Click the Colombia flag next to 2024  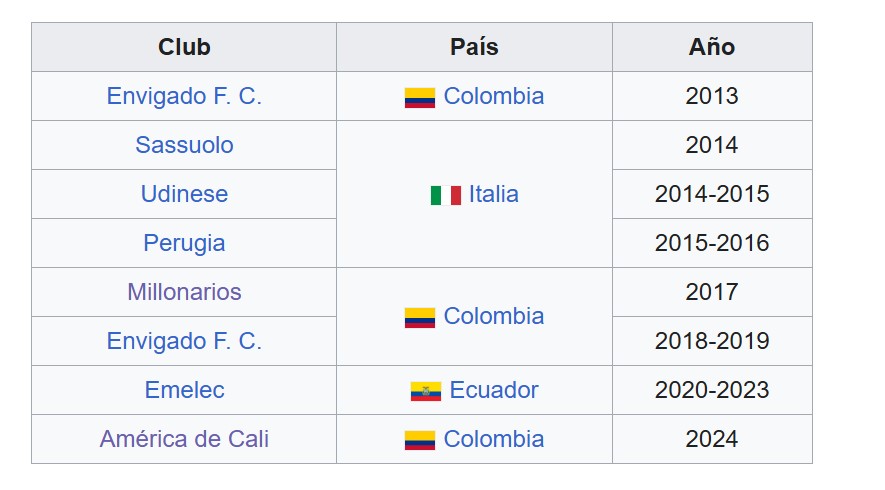click(x=419, y=440)
